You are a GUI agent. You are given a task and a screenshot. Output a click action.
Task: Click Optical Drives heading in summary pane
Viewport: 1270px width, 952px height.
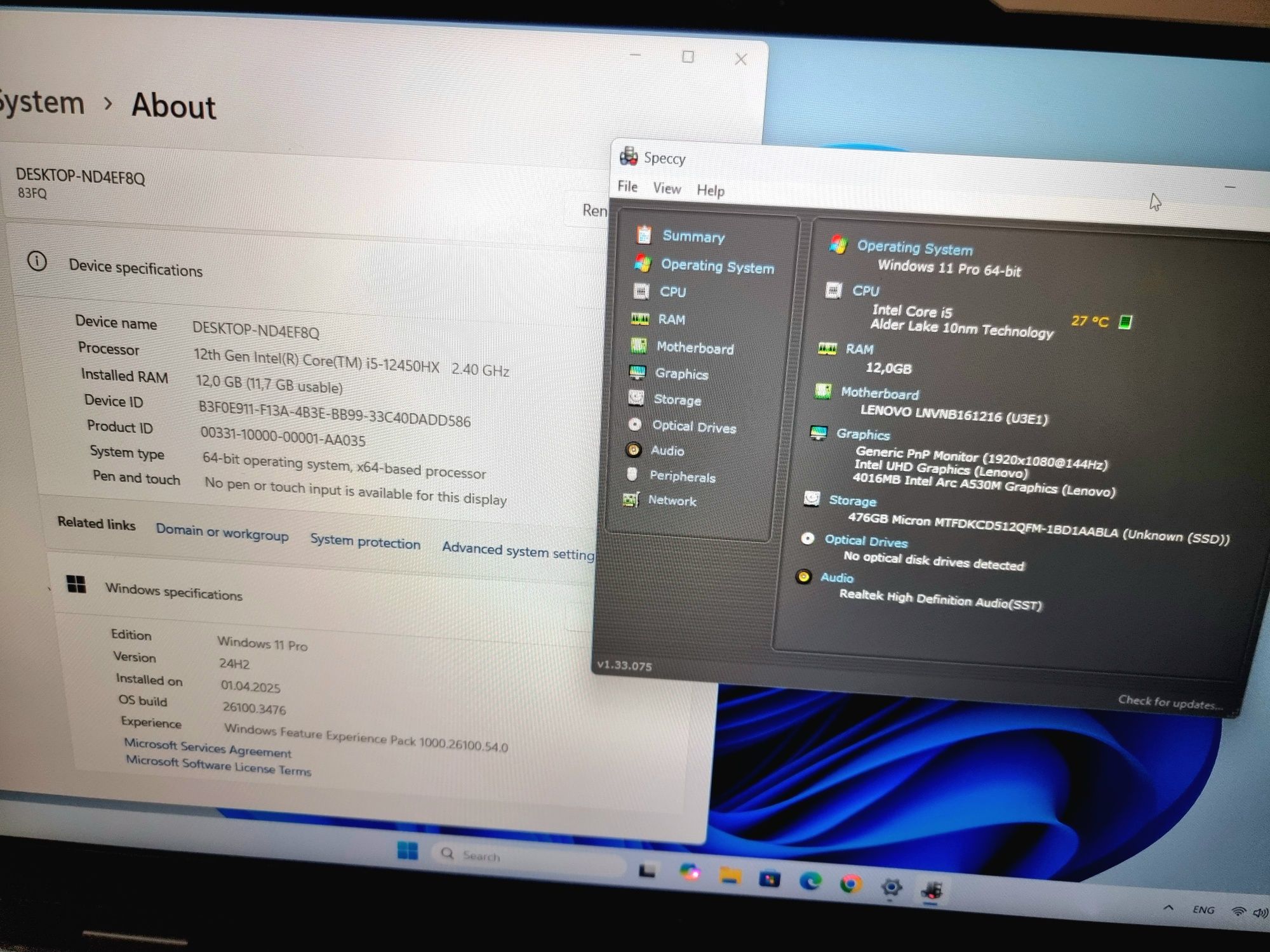pos(866,541)
